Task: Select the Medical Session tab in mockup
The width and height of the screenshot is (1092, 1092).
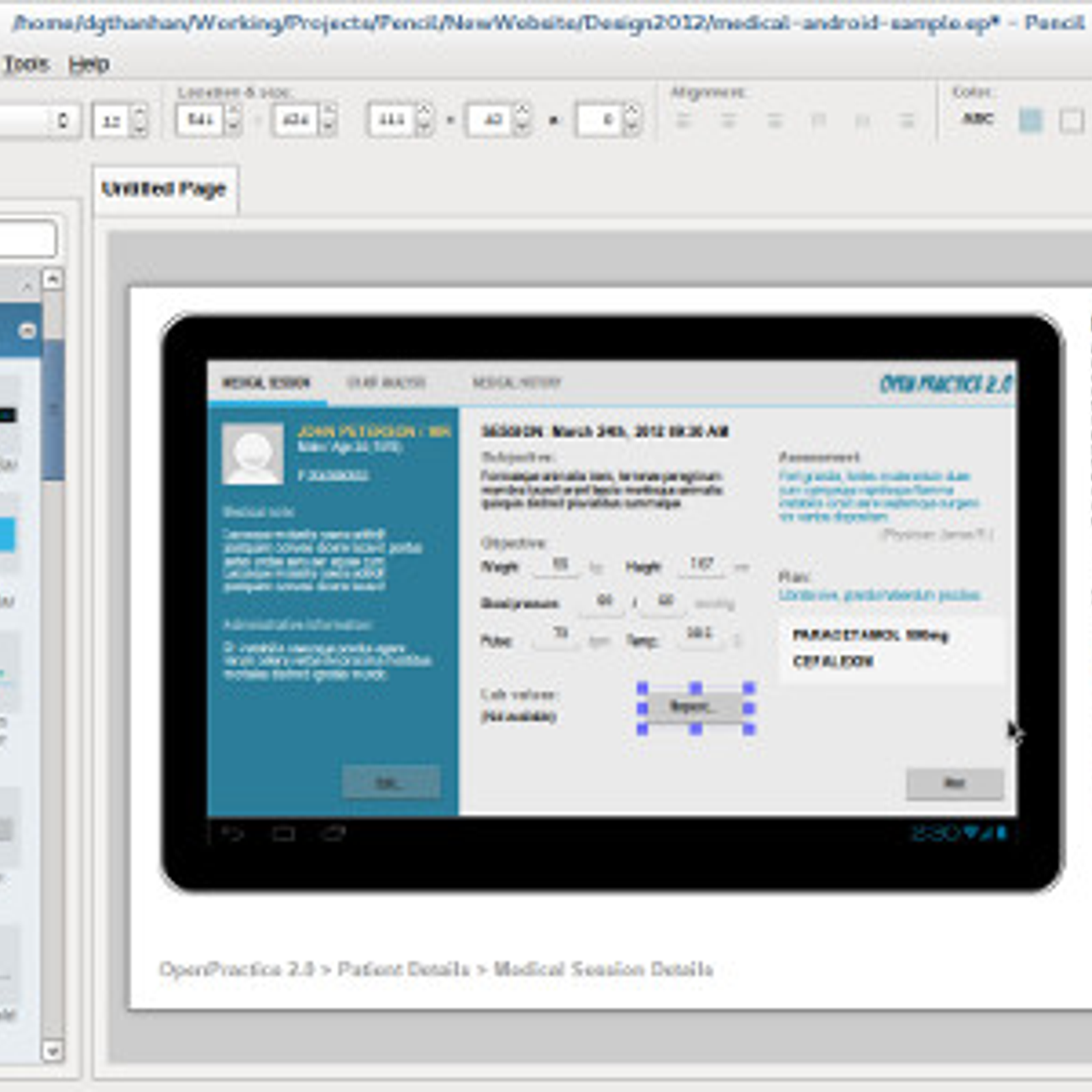Action: (x=266, y=383)
